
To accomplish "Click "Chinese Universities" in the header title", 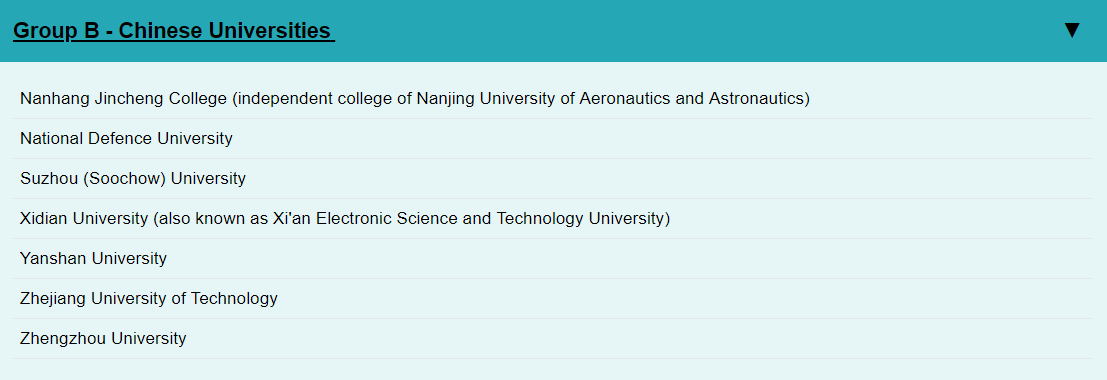I will 225,31.
